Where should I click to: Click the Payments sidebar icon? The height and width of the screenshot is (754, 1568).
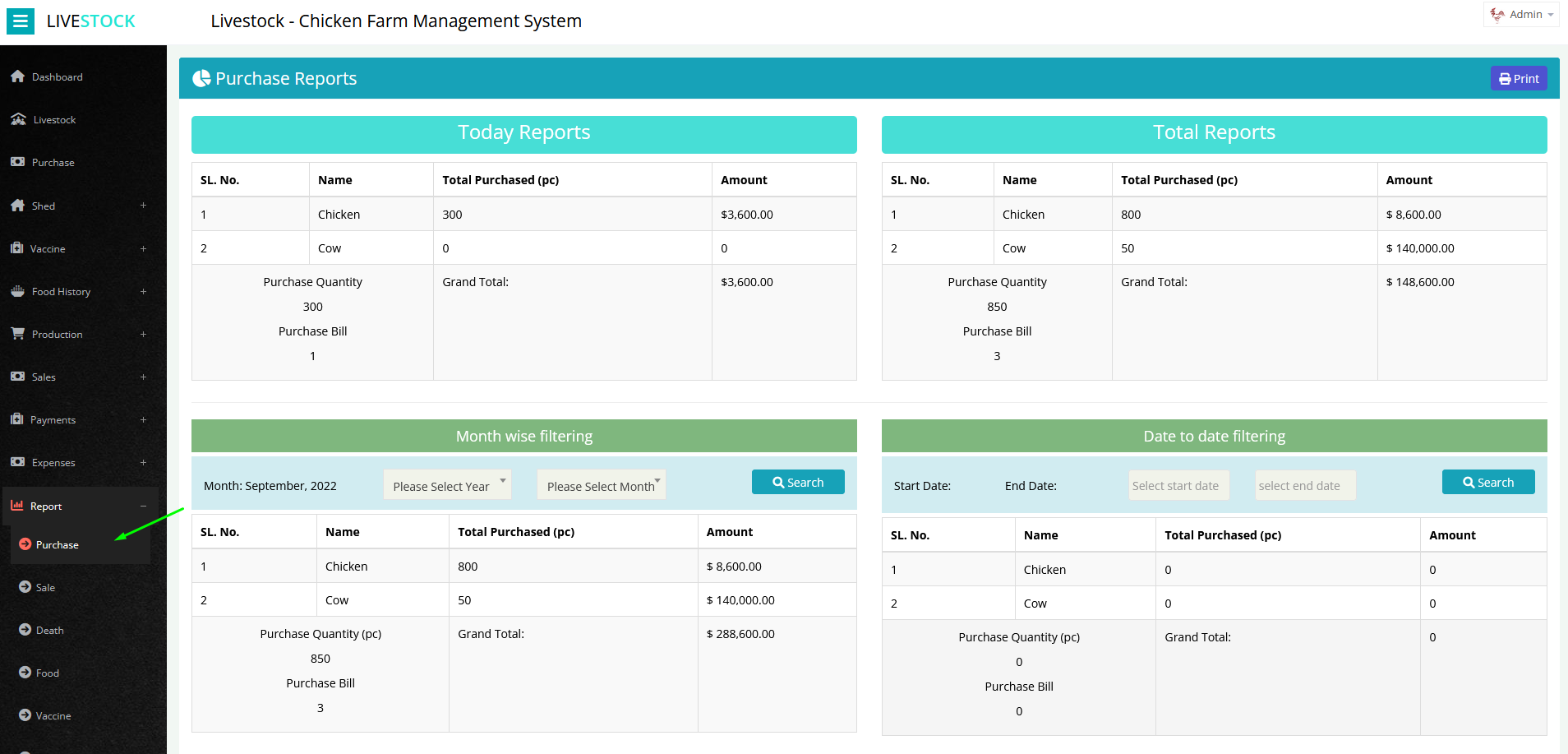click(x=18, y=419)
